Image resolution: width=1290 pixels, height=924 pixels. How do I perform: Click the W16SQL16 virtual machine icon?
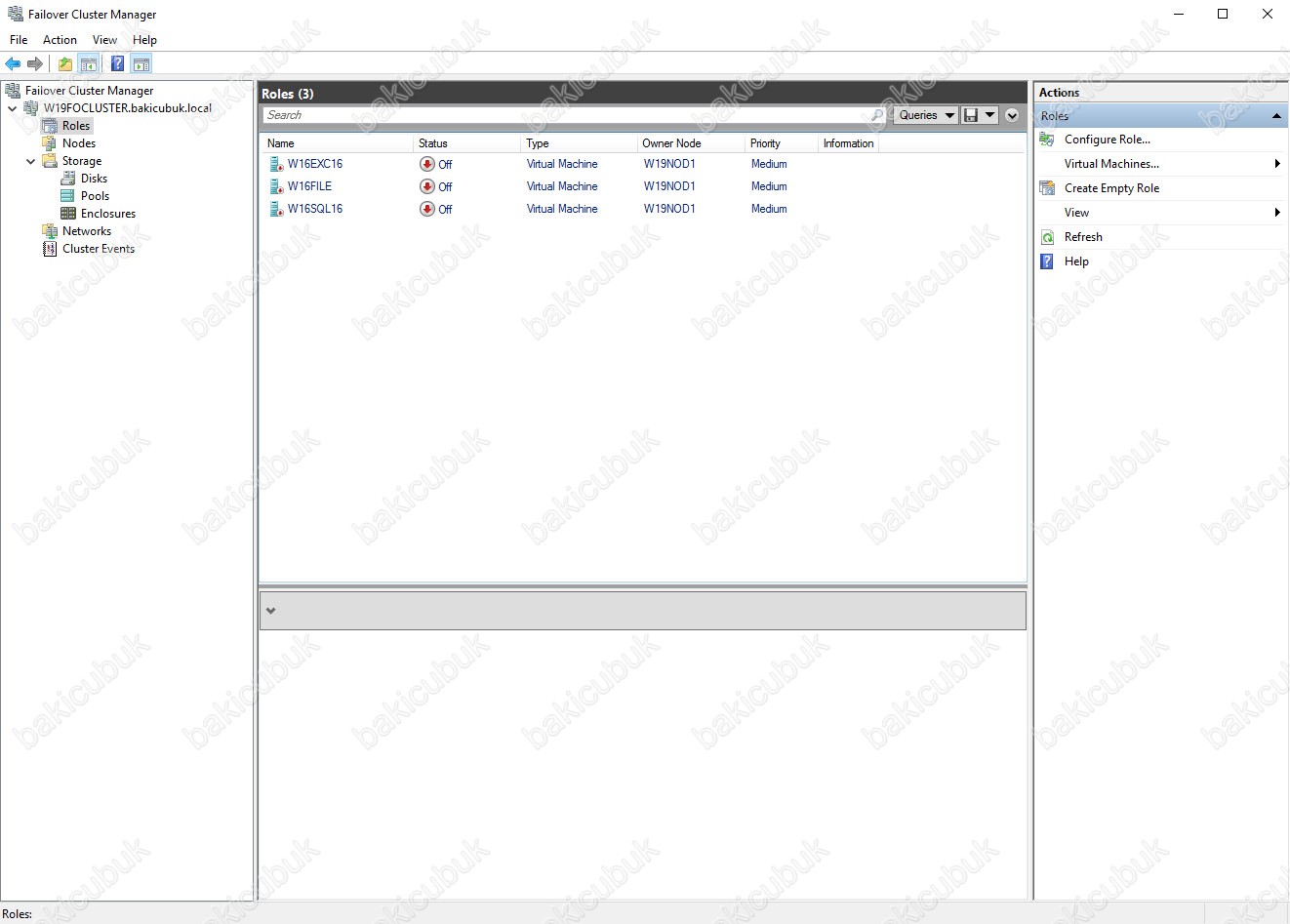(x=276, y=209)
